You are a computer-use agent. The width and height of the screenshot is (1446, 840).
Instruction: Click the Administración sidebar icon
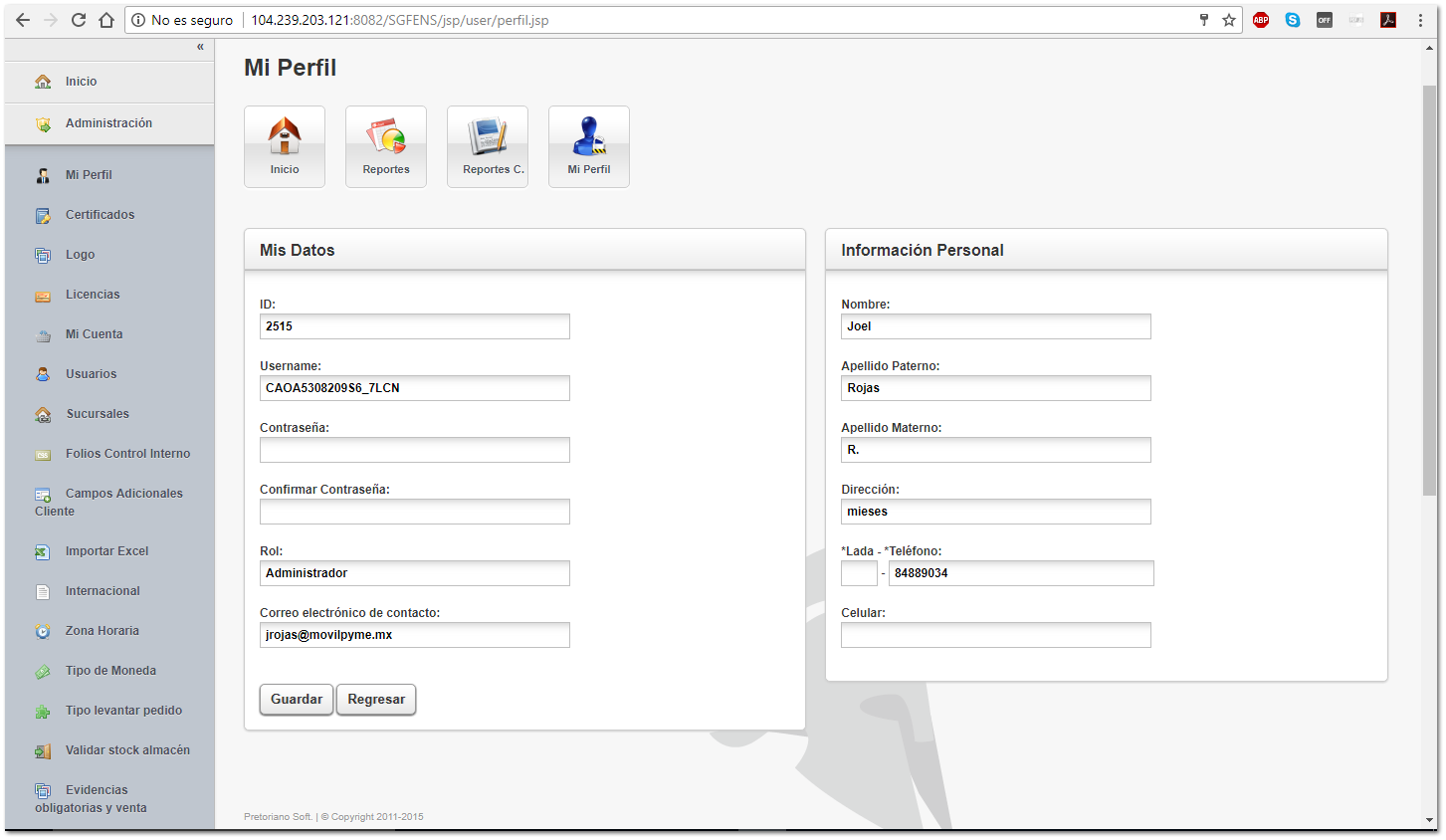click(x=43, y=123)
